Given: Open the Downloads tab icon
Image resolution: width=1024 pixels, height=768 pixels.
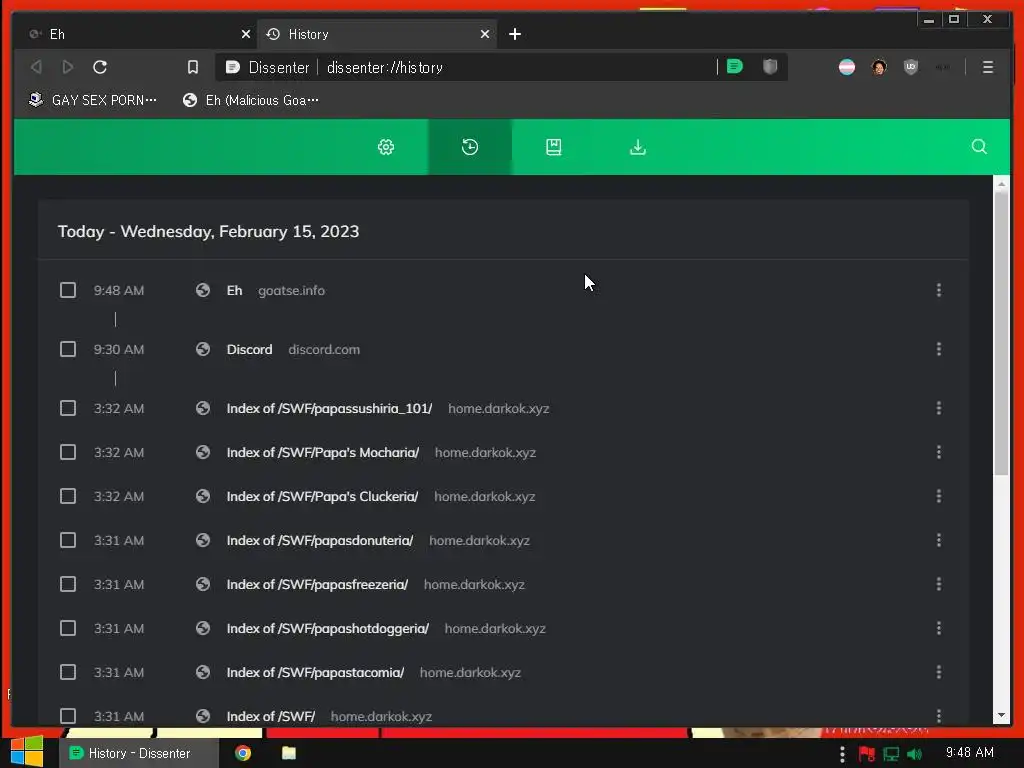Looking at the screenshot, I should 638,147.
